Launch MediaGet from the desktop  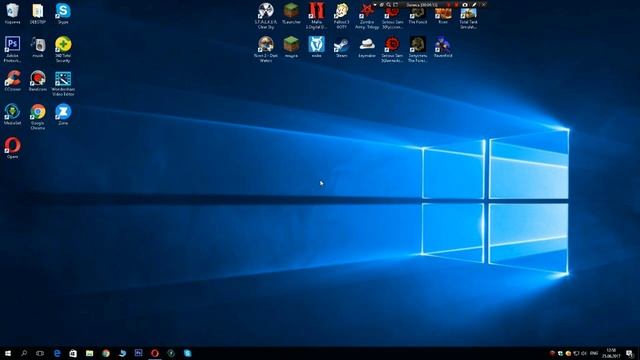[12, 114]
